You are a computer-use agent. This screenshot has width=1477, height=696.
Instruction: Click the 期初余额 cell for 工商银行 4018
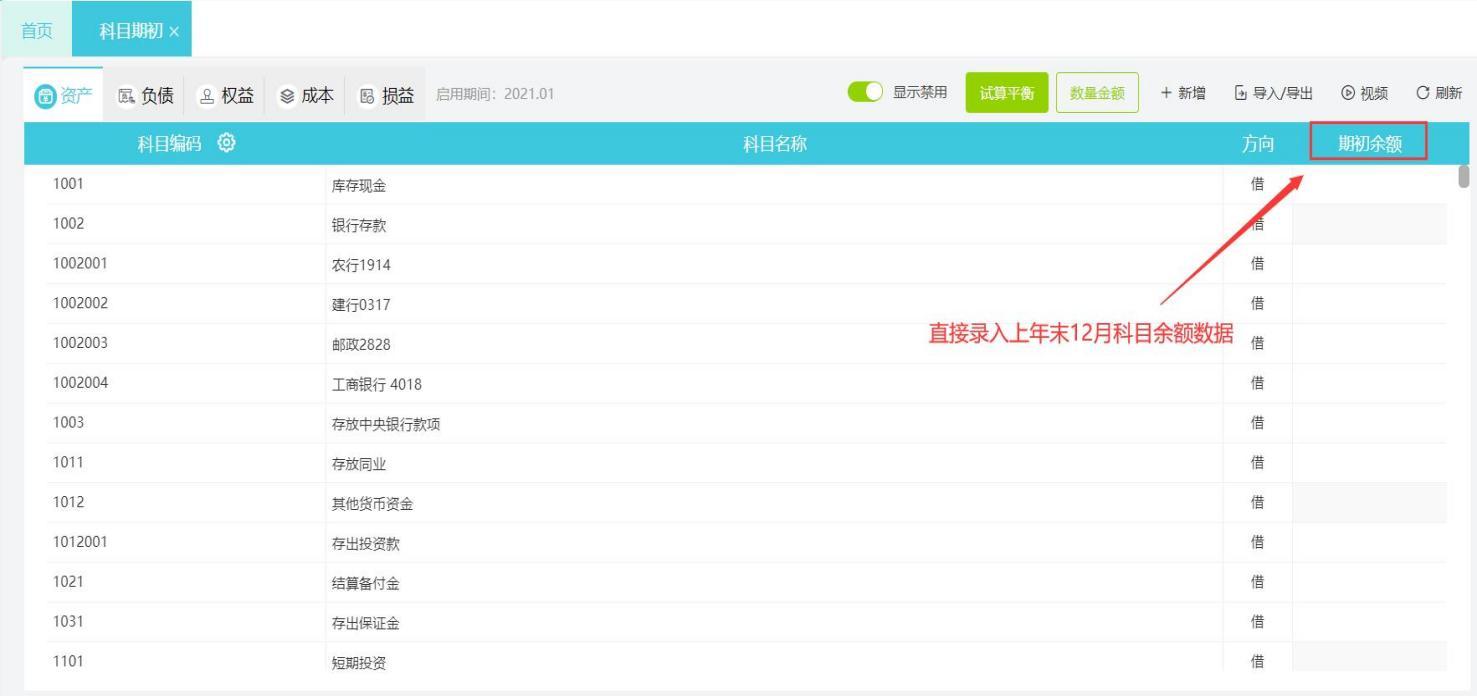[1369, 384]
